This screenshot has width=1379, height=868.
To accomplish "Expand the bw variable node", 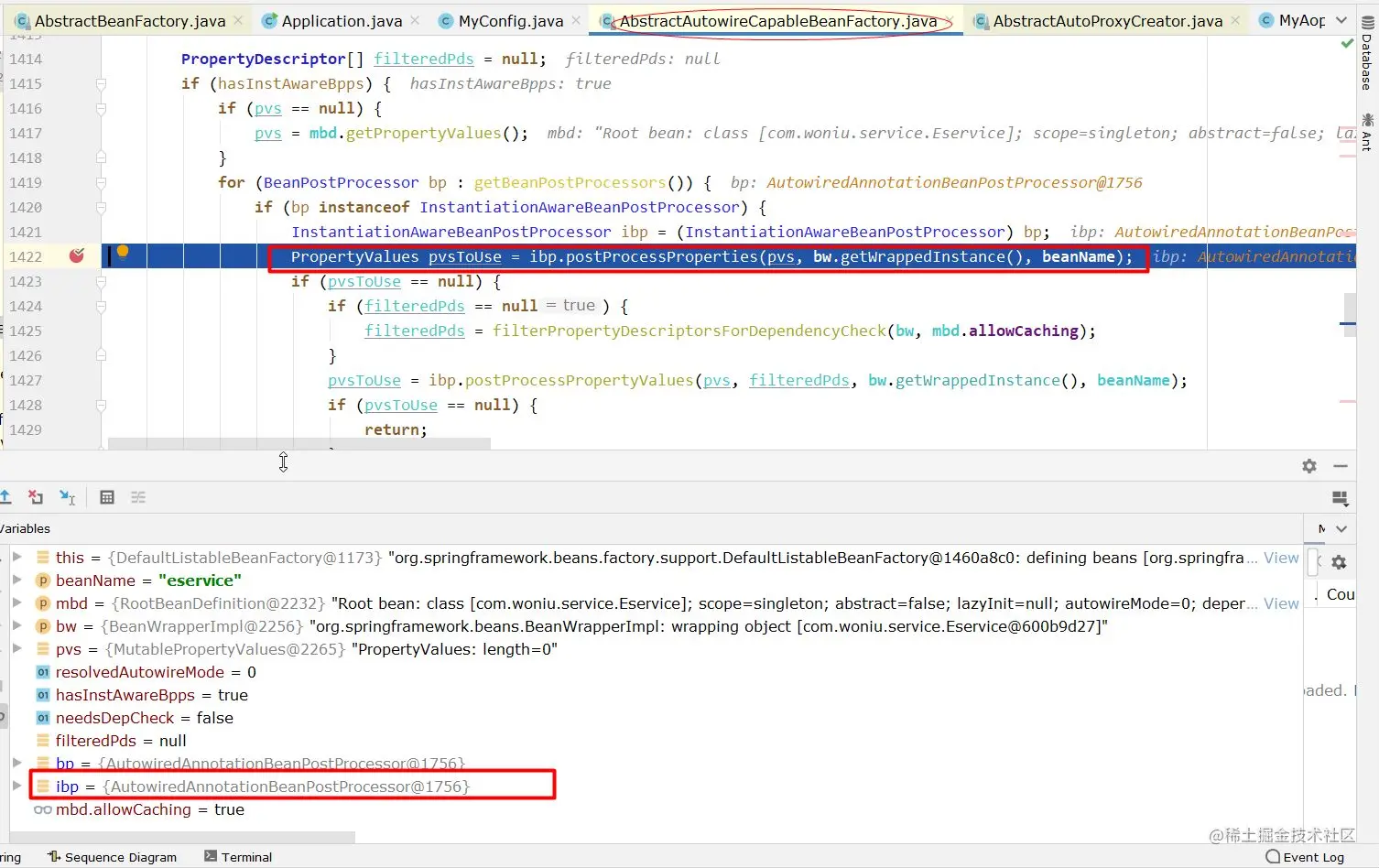I will pyautogui.click(x=16, y=625).
